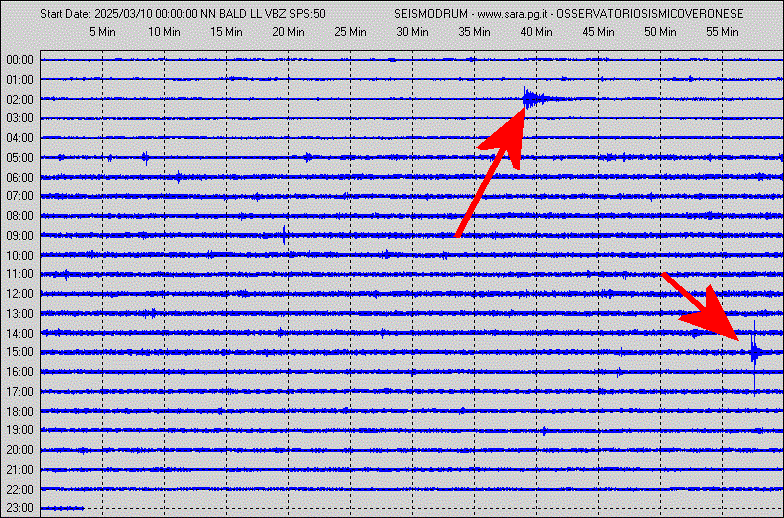
Task: Click the "10 Min" column header
Action: (164, 32)
